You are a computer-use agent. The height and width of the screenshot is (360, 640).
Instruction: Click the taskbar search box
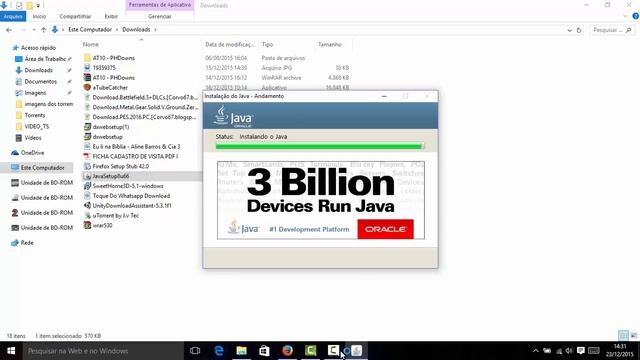pos(103,351)
